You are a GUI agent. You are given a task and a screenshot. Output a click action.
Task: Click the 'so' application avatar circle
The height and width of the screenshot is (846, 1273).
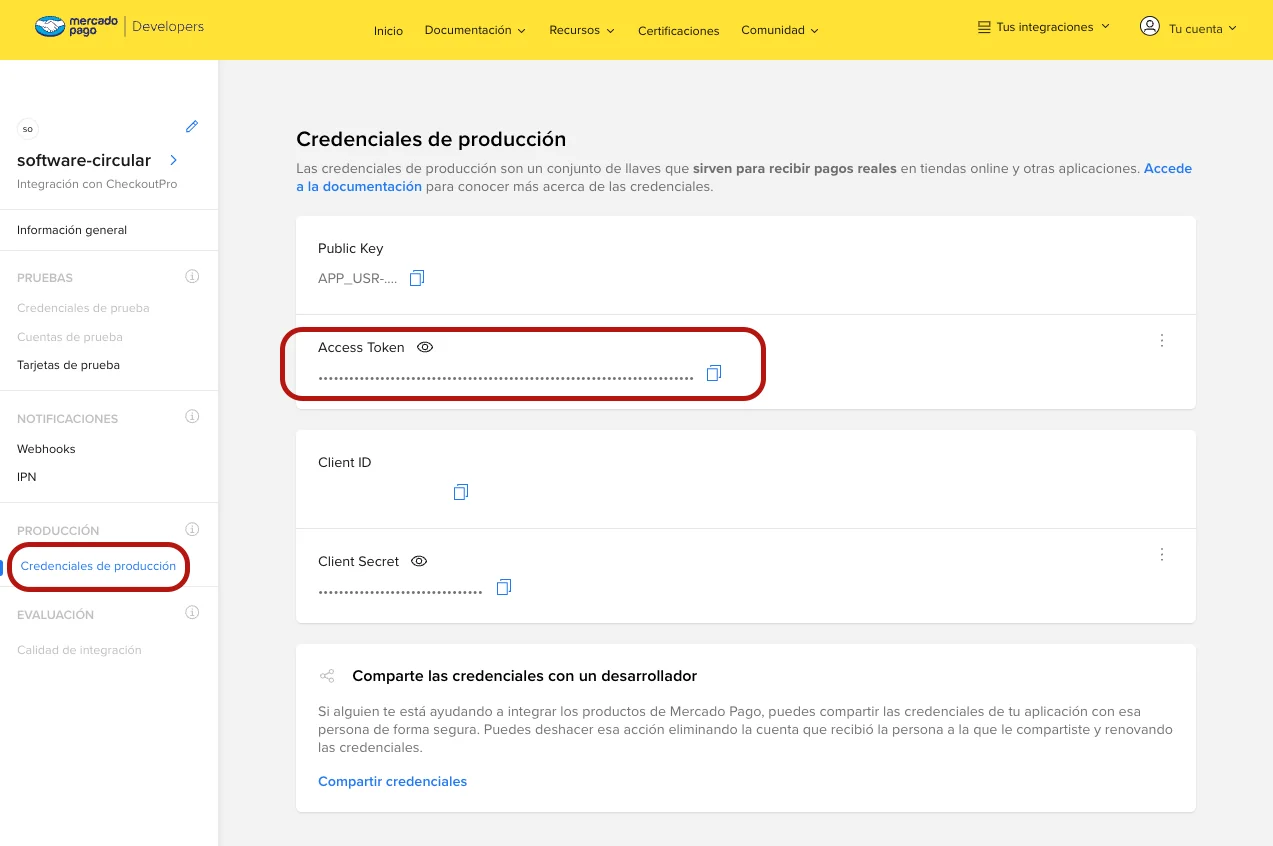[27, 128]
